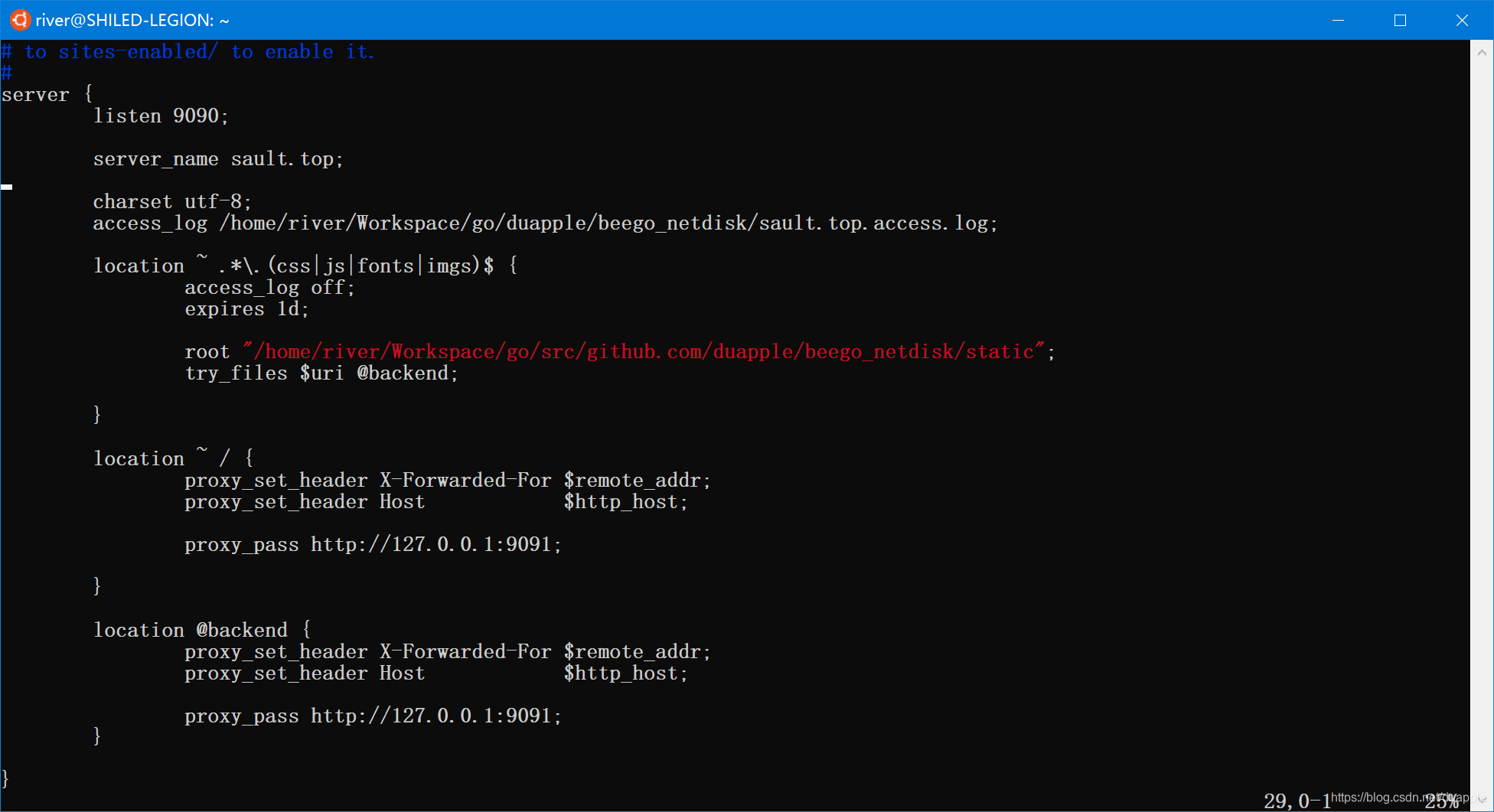Click the final closing brace of server block

(x=6, y=778)
